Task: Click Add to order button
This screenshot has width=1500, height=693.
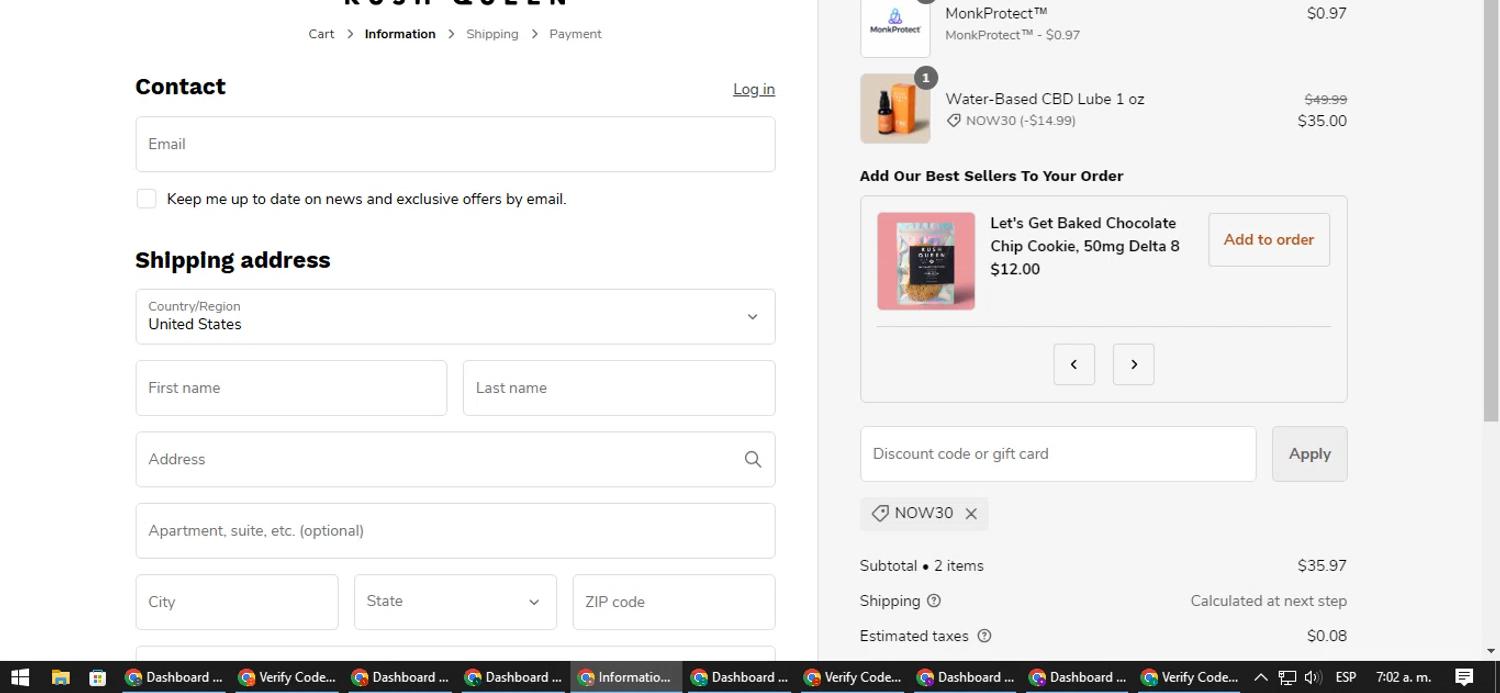Action: tap(1269, 240)
